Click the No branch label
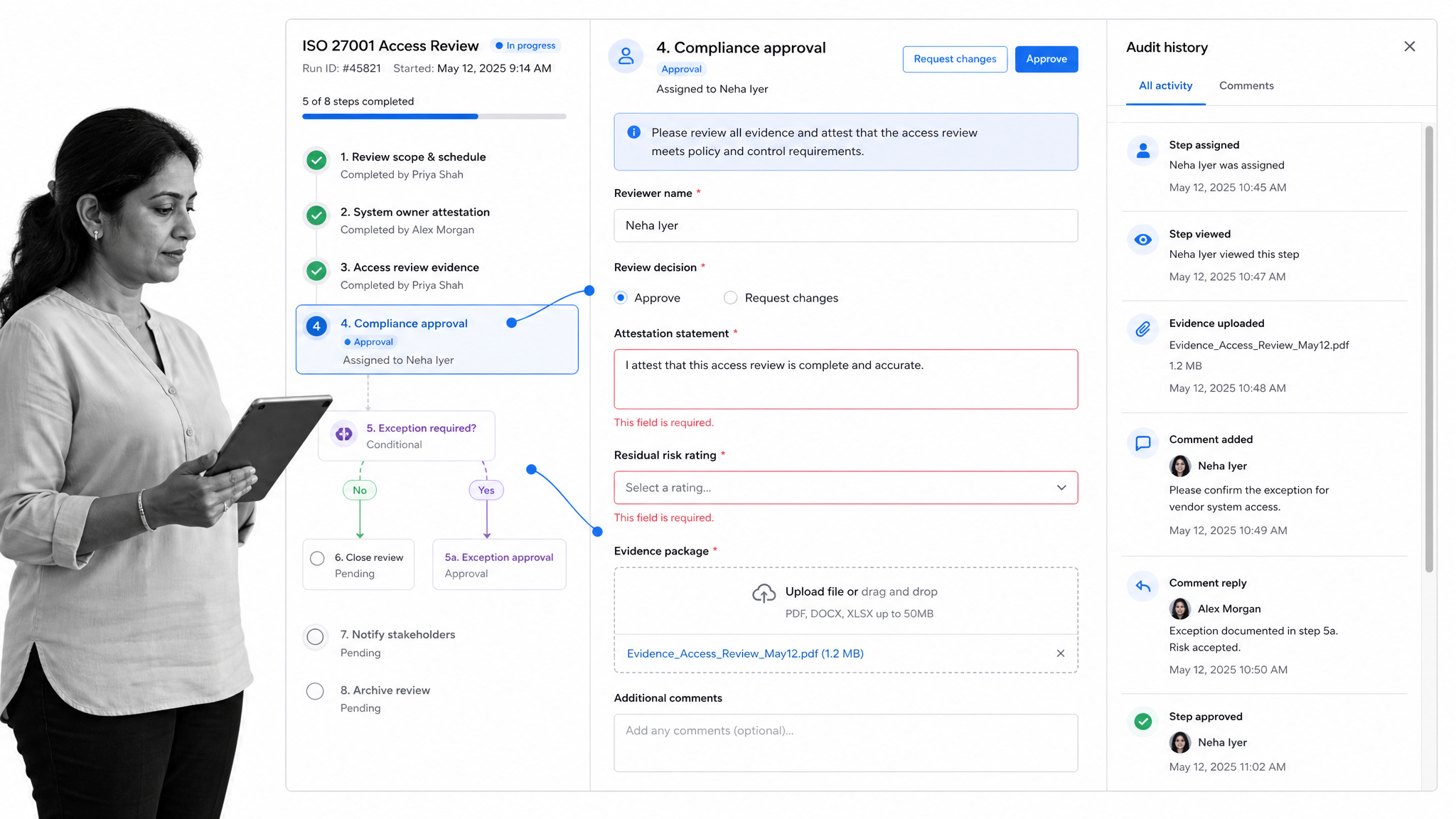 360,491
